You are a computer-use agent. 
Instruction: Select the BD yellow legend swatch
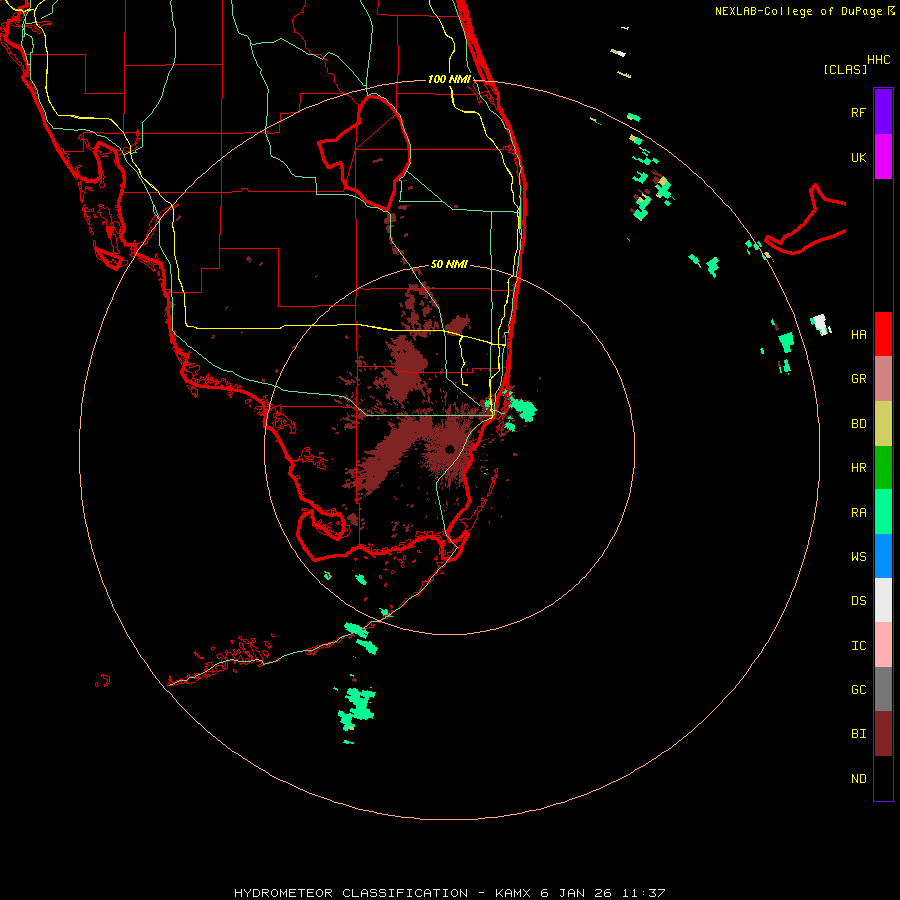(x=883, y=424)
